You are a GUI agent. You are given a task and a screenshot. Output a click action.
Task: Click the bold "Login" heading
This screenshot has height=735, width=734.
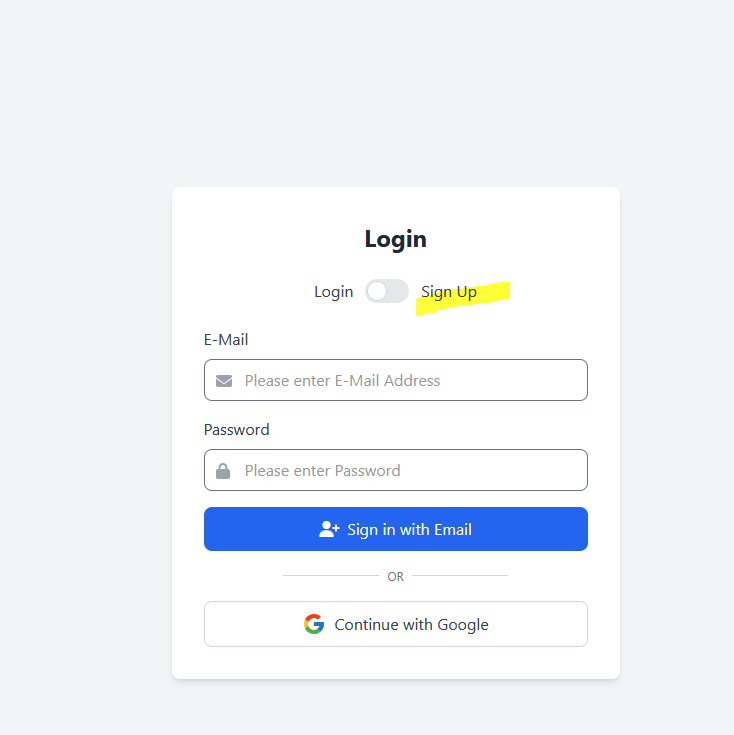396,239
